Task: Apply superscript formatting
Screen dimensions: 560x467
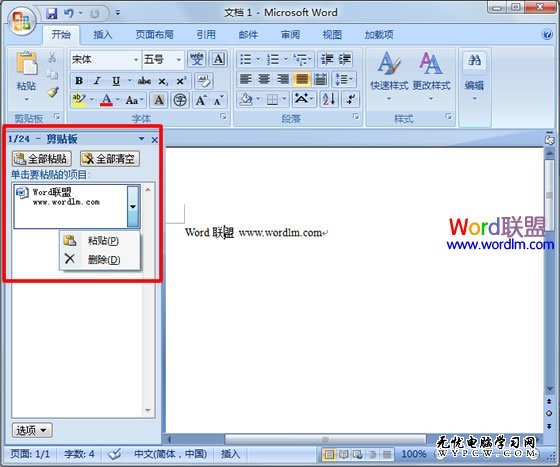Action: pyautogui.click(x=181, y=81)
